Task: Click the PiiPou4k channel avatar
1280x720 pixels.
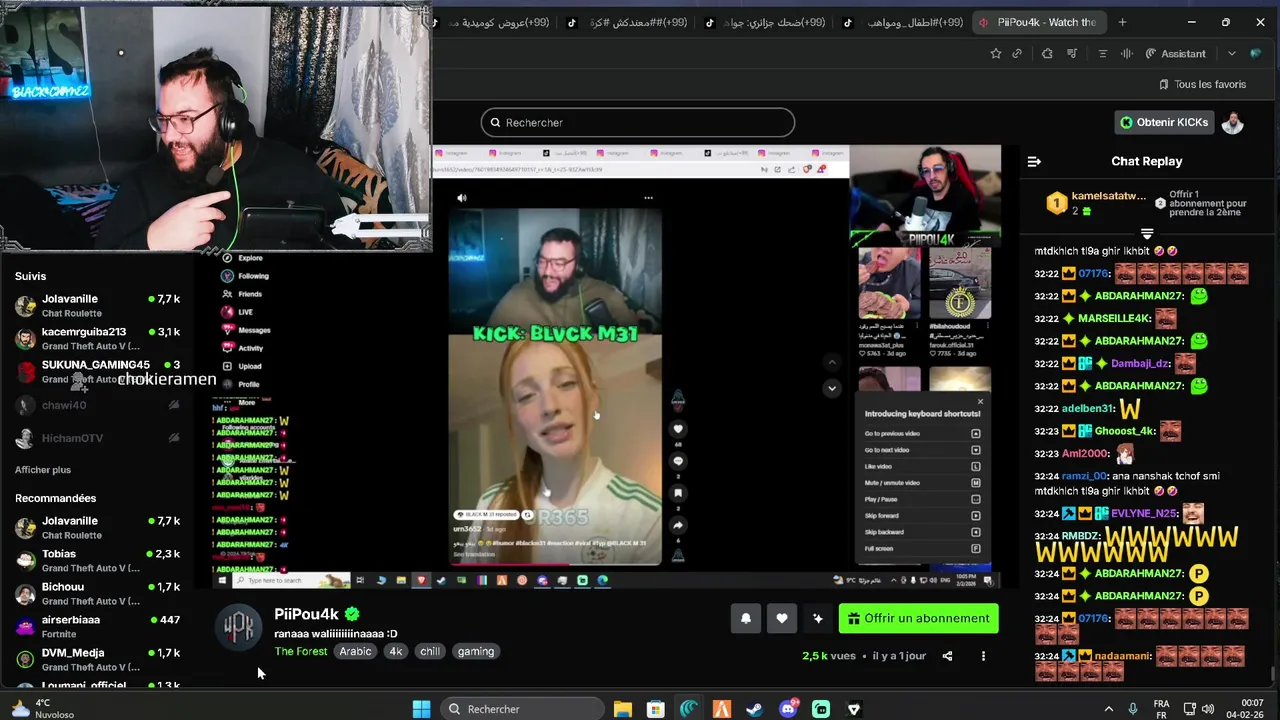Action: click(x=239, y=627)
